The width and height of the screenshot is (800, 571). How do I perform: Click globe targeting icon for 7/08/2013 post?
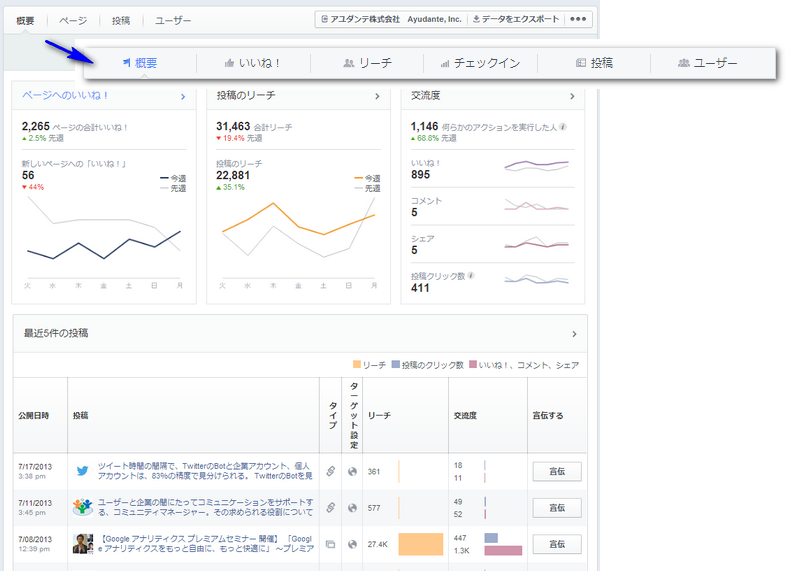(352, 544)
